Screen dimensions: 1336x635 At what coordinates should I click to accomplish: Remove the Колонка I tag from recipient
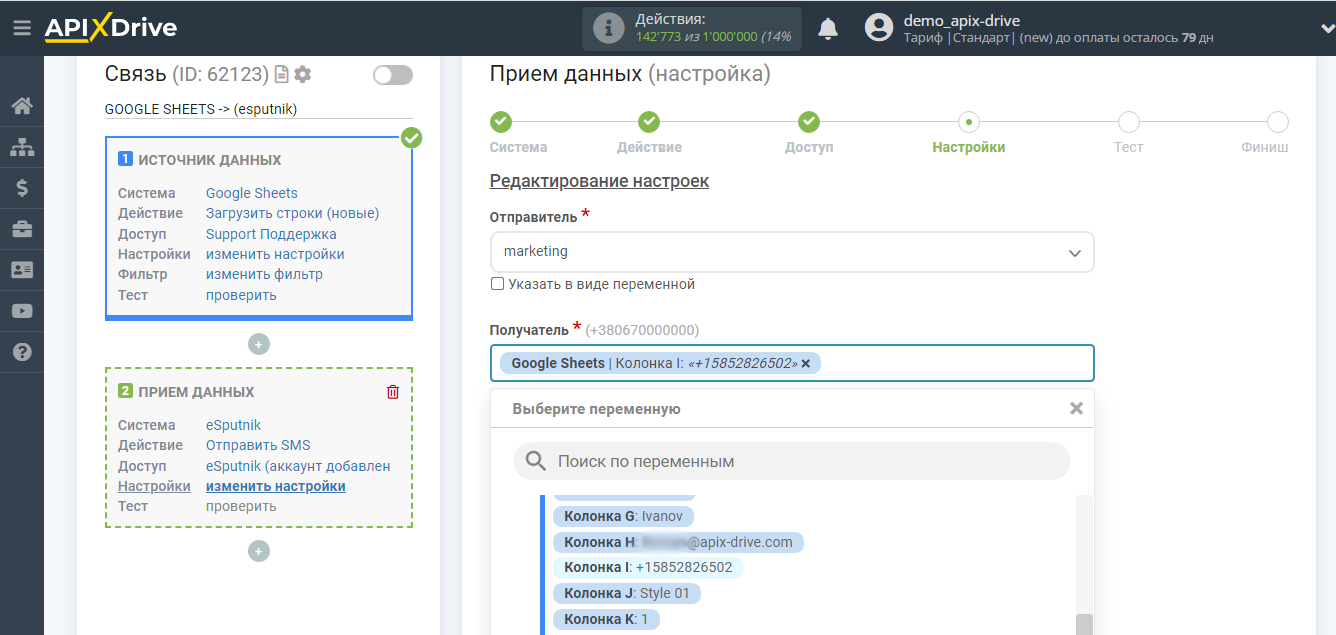click(805, 363)
